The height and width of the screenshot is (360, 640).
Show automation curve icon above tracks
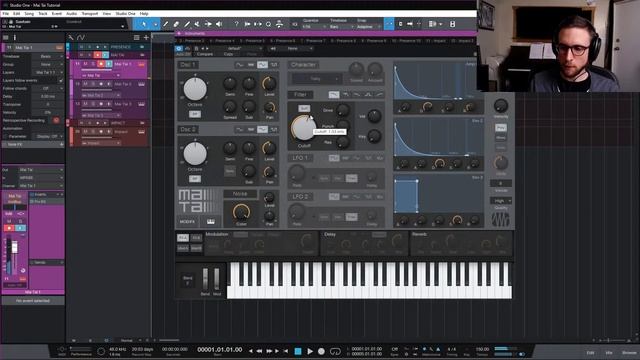click(81, 38)
